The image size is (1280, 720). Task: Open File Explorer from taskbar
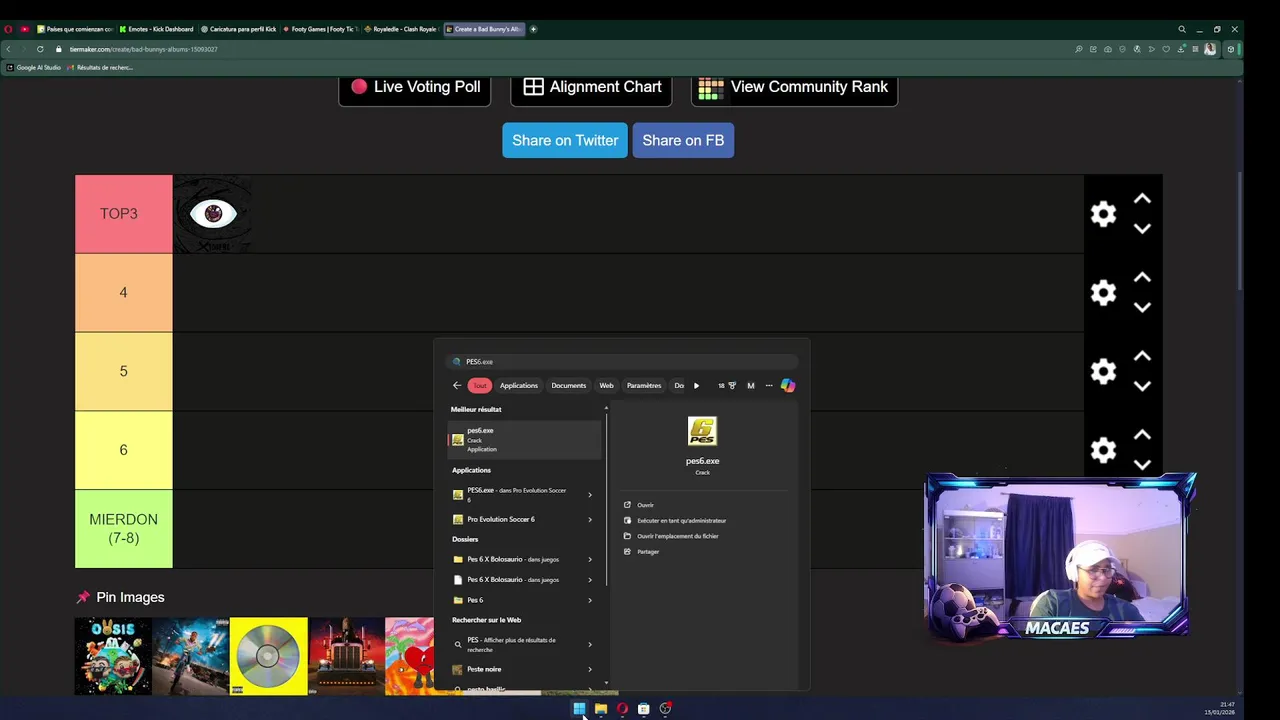coord(601,709)
